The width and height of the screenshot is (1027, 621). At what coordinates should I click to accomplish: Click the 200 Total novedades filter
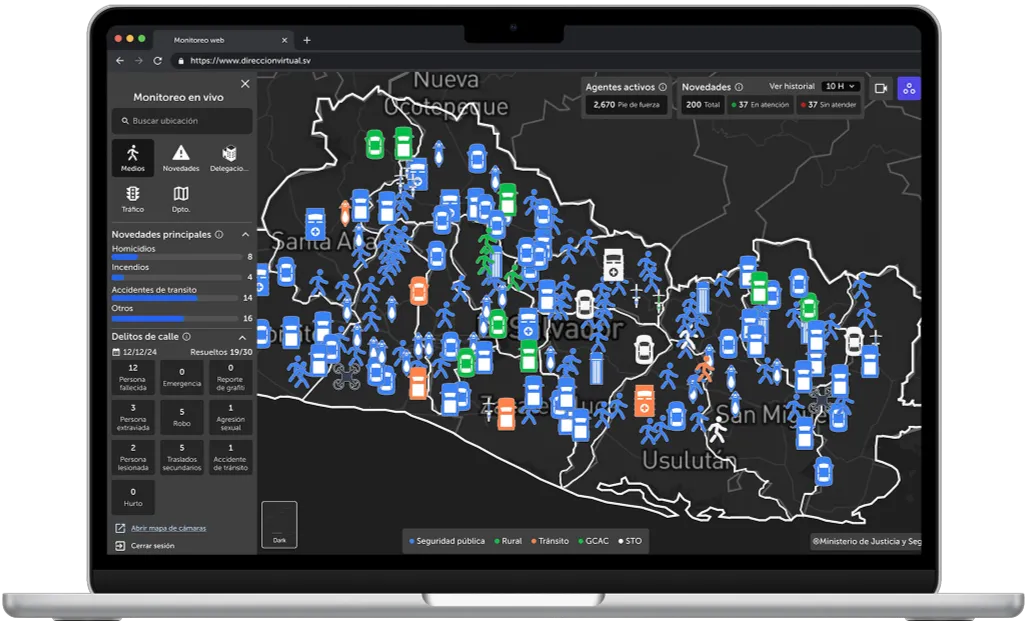pos(703,105)
